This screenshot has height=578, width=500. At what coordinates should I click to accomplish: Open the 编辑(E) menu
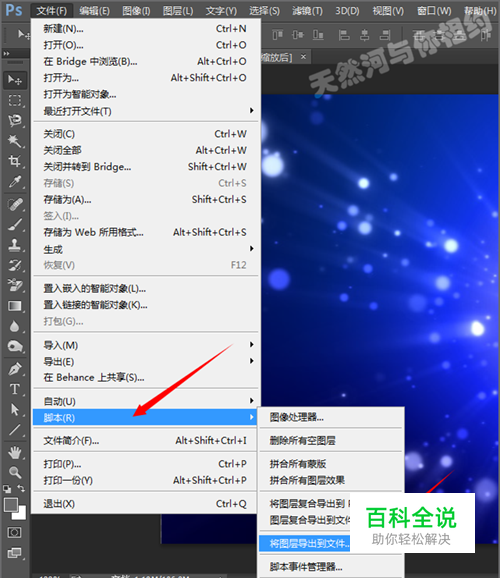94,11
